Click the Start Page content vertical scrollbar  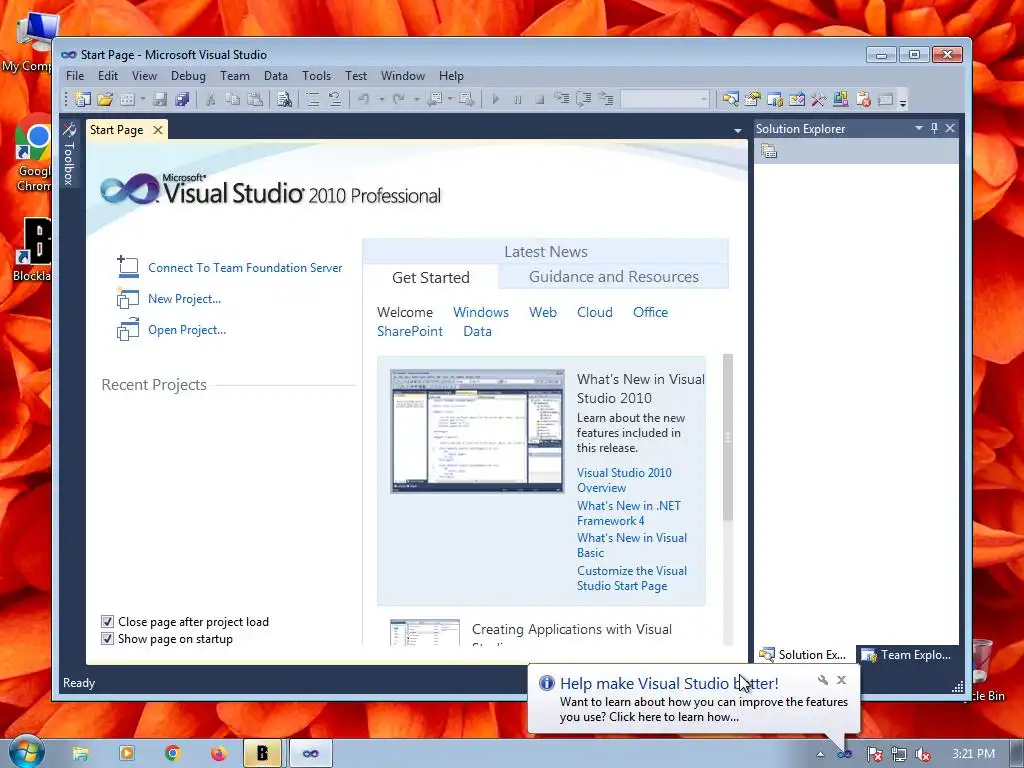(728, 499)
